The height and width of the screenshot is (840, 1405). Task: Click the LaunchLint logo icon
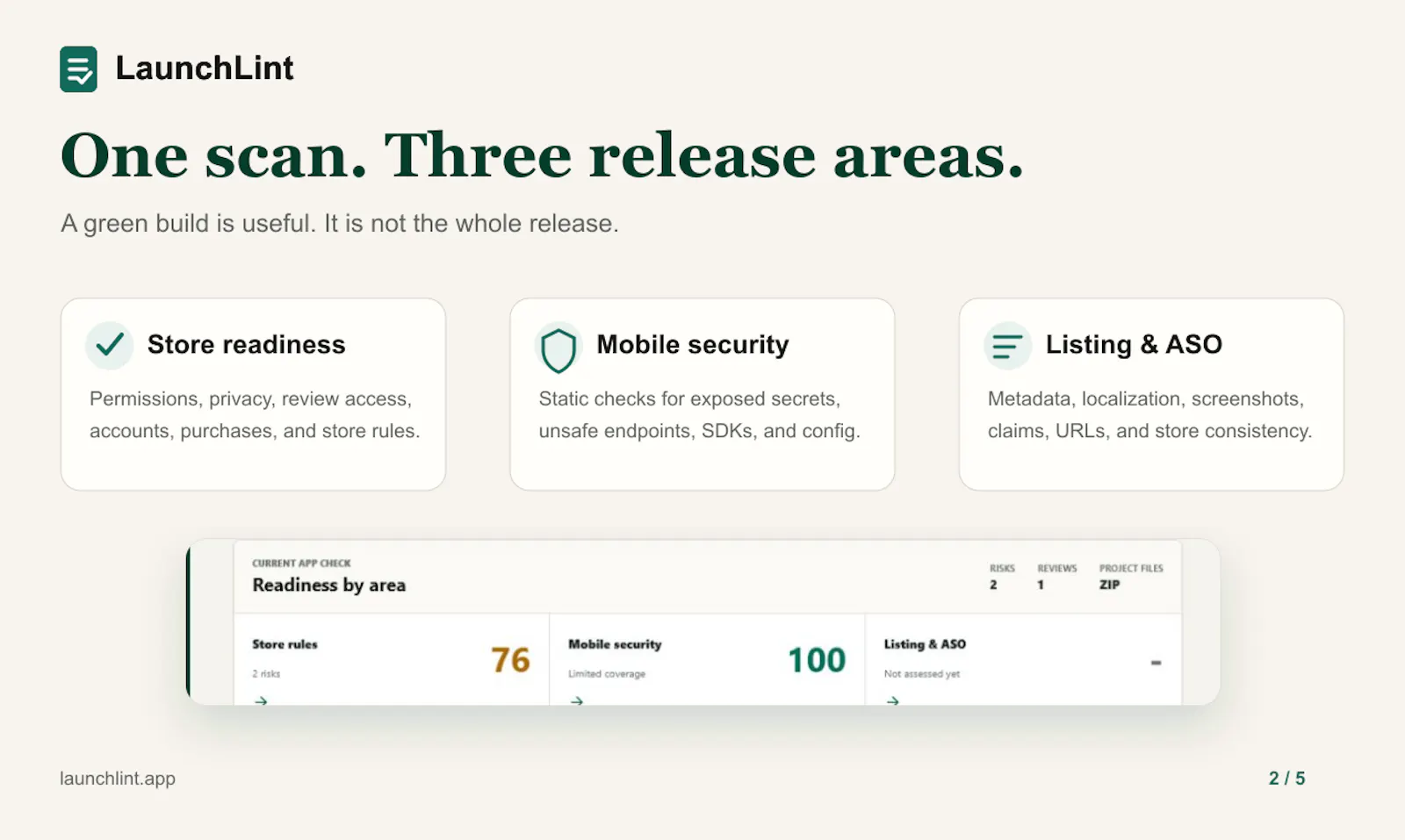click(x=78, y=68)
